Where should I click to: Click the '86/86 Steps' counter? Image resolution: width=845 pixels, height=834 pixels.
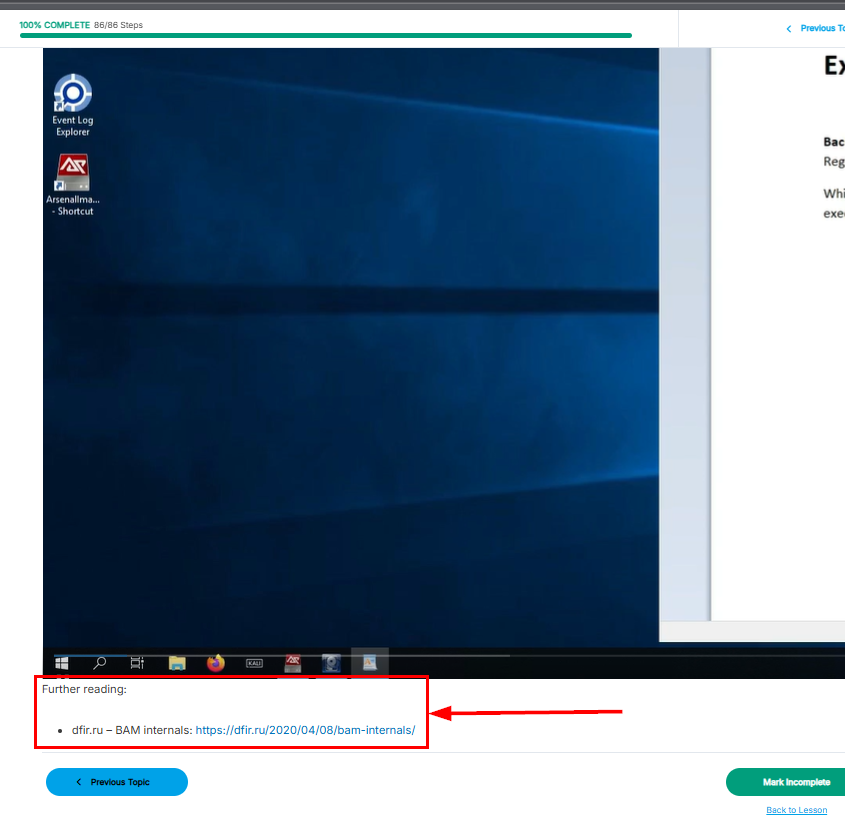(119, 25)
